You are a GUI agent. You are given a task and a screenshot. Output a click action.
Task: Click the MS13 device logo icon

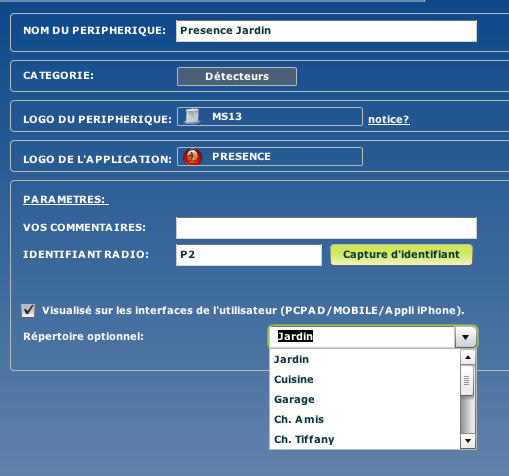click(192, 117)
